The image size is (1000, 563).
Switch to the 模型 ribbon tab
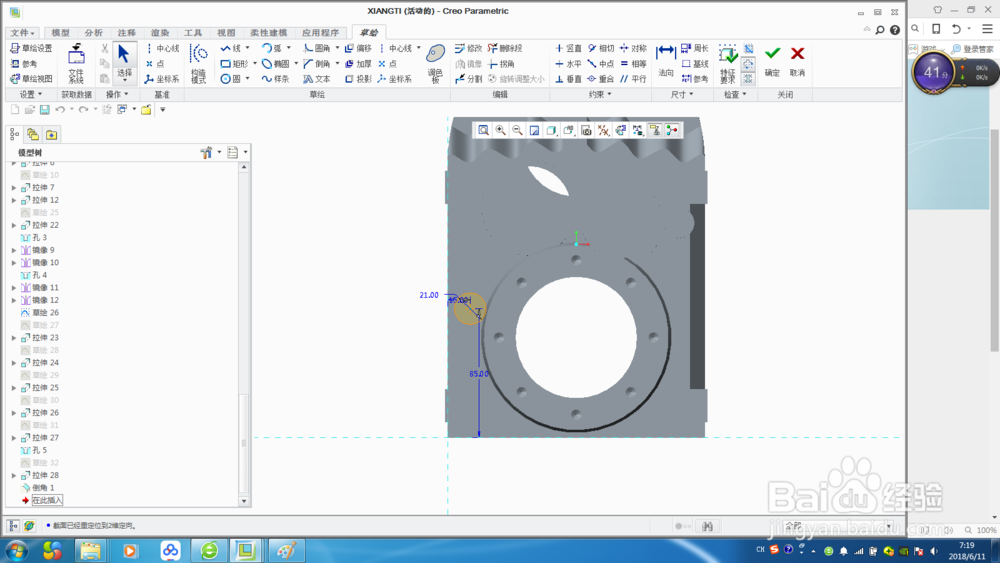(61, 33)
